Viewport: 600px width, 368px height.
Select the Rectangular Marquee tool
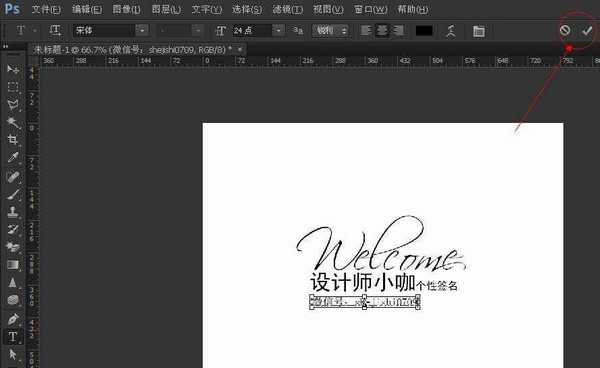pos(13,87)
